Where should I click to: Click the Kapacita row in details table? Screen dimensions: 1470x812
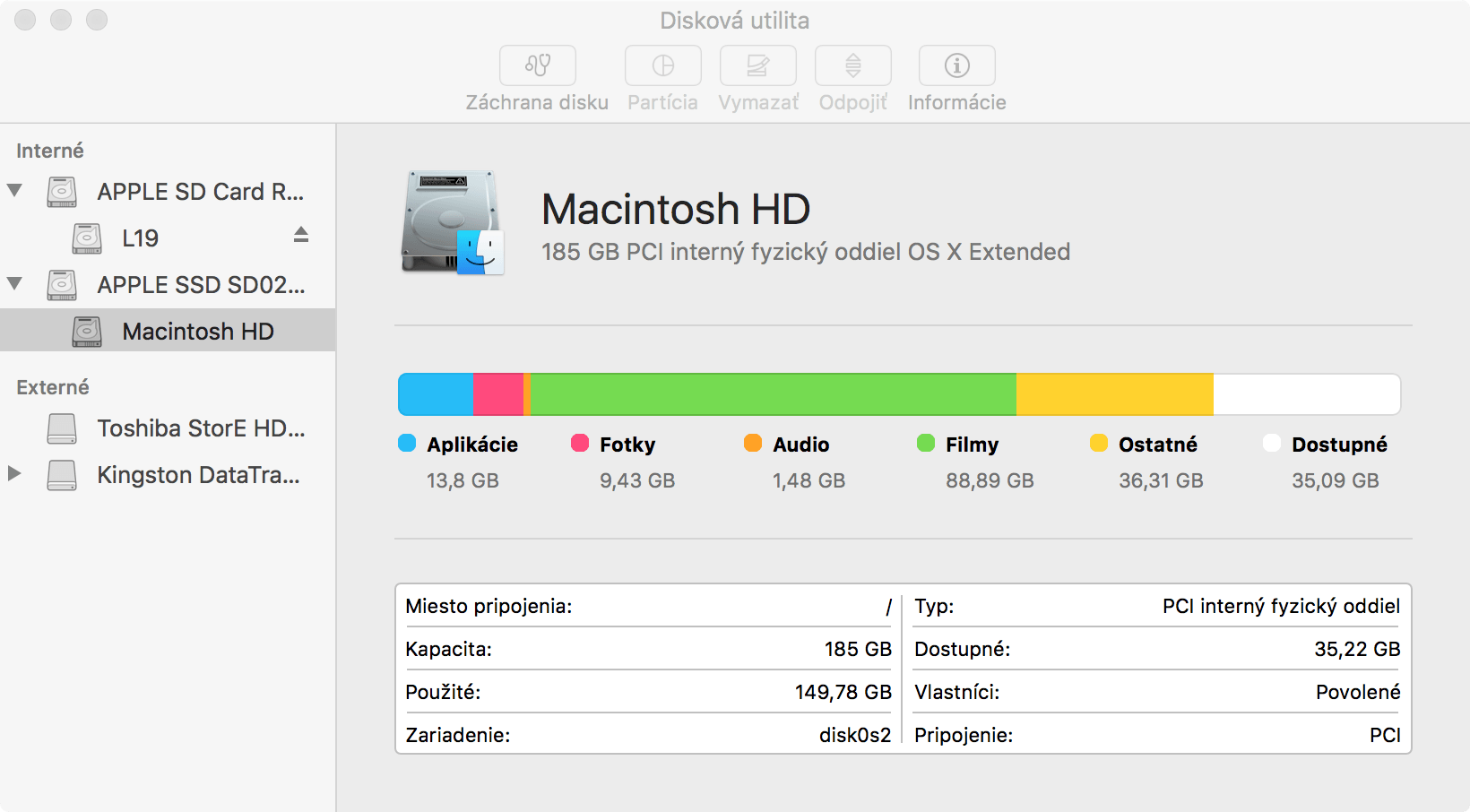pos(647,649)
